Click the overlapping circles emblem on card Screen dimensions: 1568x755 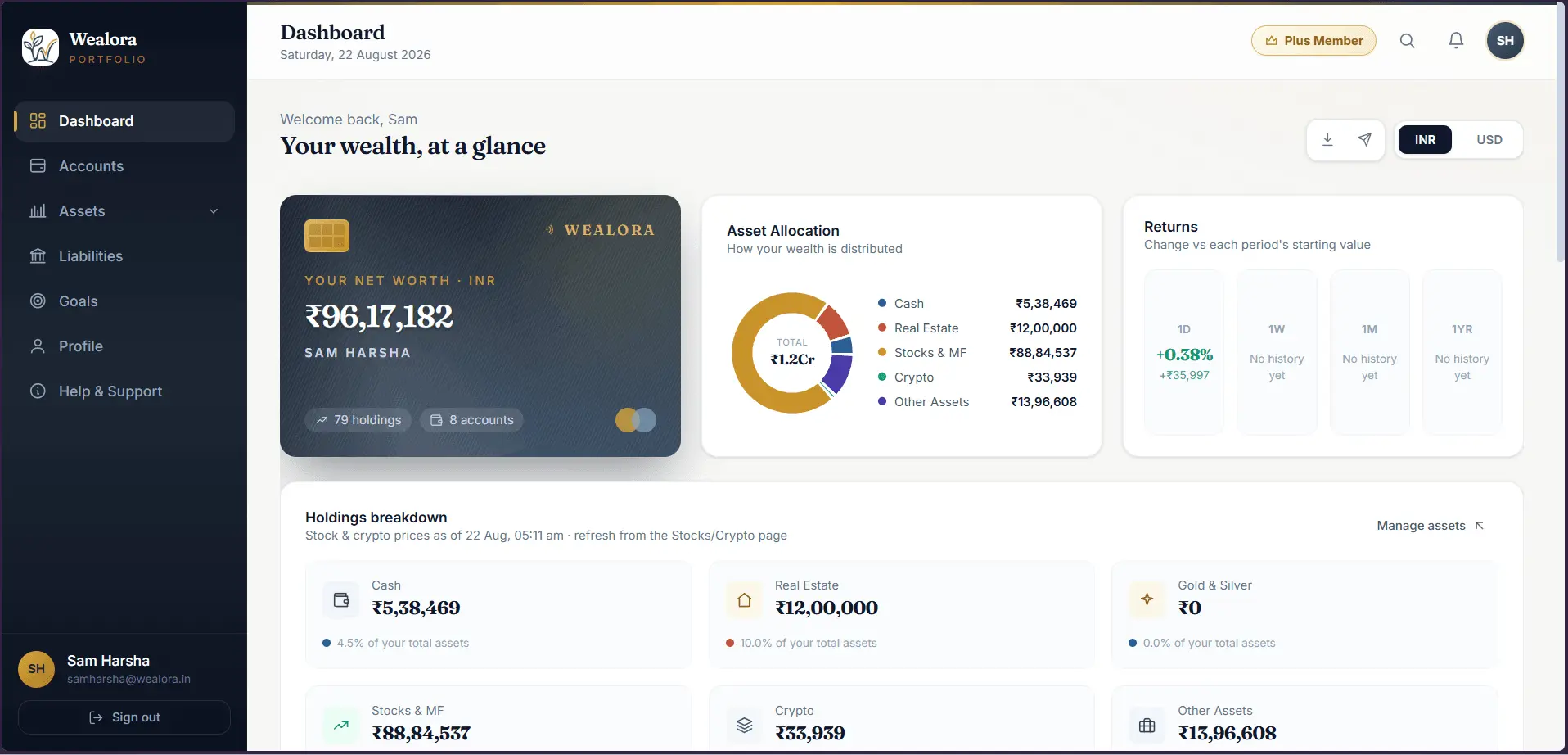[x=636, y=420]
